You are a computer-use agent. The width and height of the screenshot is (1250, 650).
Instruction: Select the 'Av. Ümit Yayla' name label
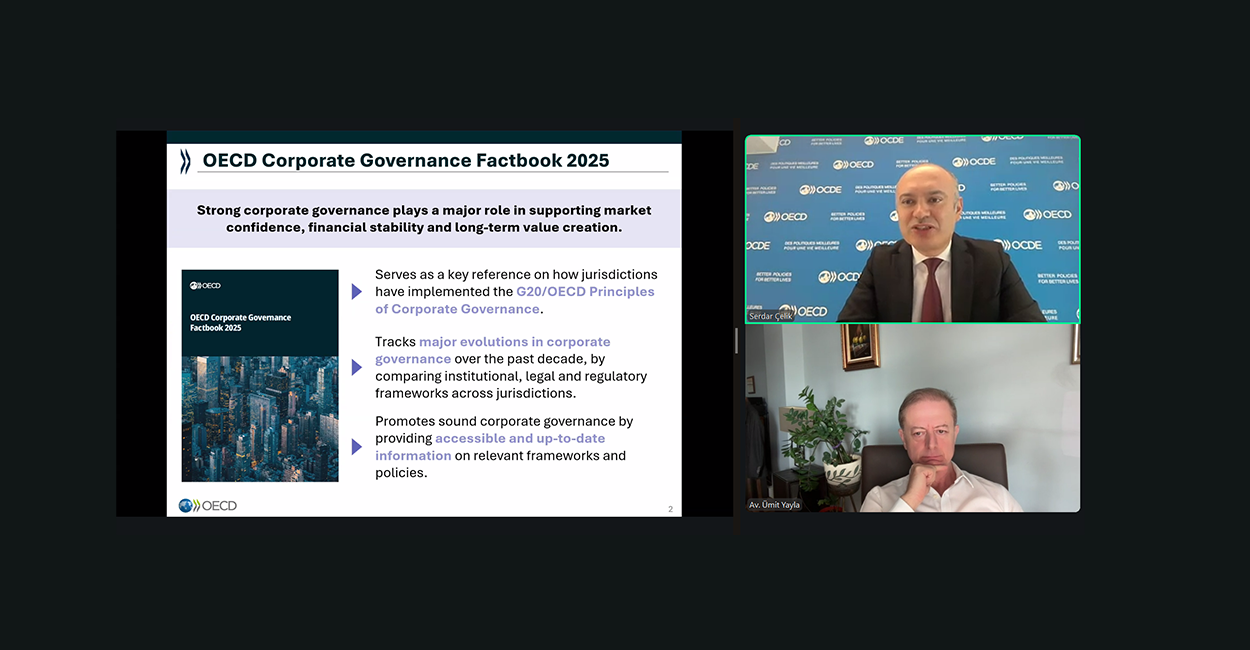click(774, 505)
